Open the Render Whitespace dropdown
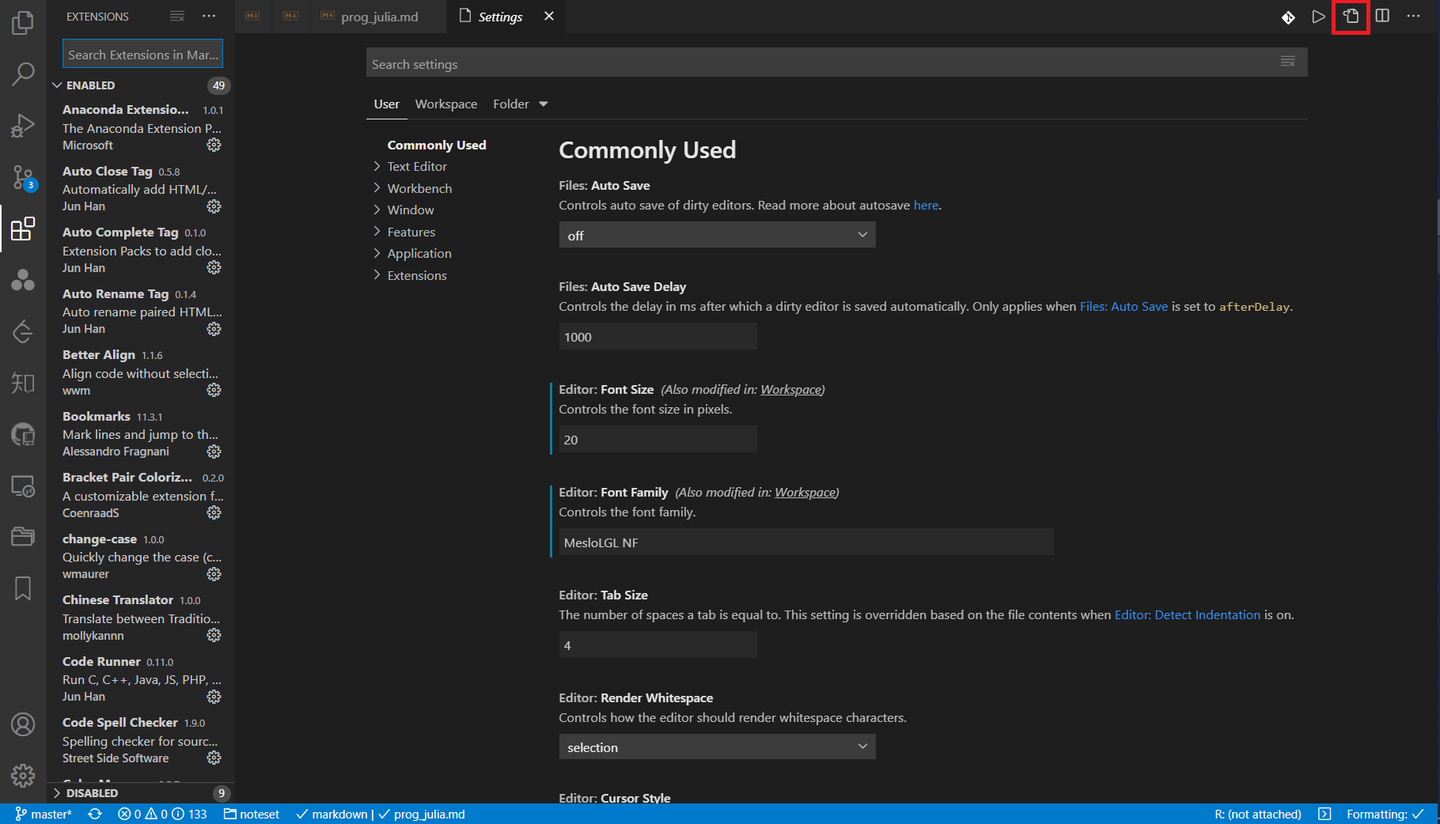1440x824 pixels. (716, 746)
